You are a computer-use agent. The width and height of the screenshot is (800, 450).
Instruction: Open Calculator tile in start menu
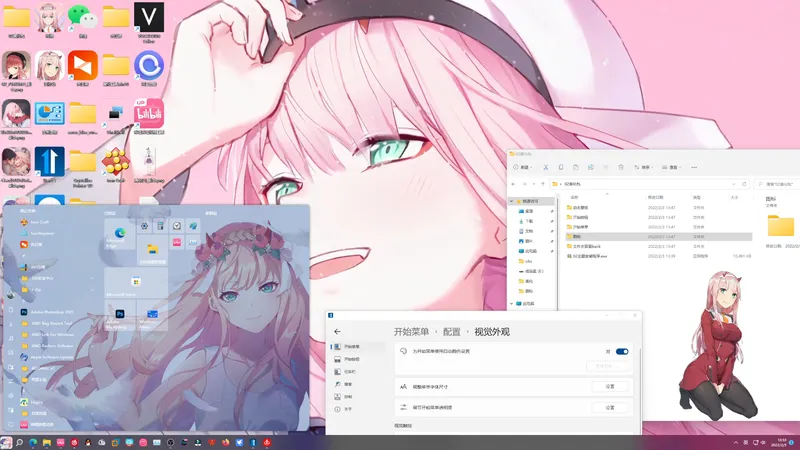[160, 226]
